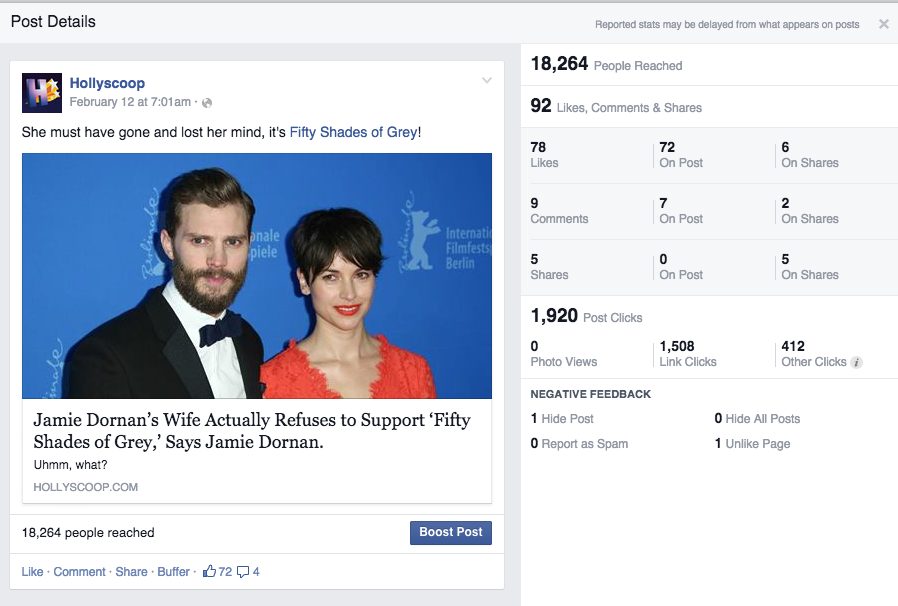Close the Post Details dialog
The image size is (898, 606).
click(884, 24)
